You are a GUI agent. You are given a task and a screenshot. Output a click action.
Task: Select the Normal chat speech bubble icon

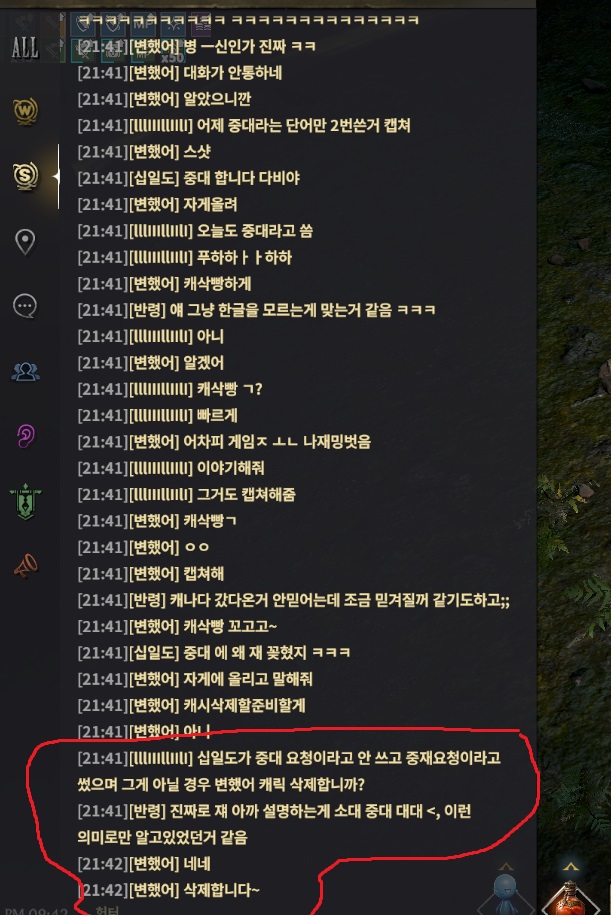25,306
